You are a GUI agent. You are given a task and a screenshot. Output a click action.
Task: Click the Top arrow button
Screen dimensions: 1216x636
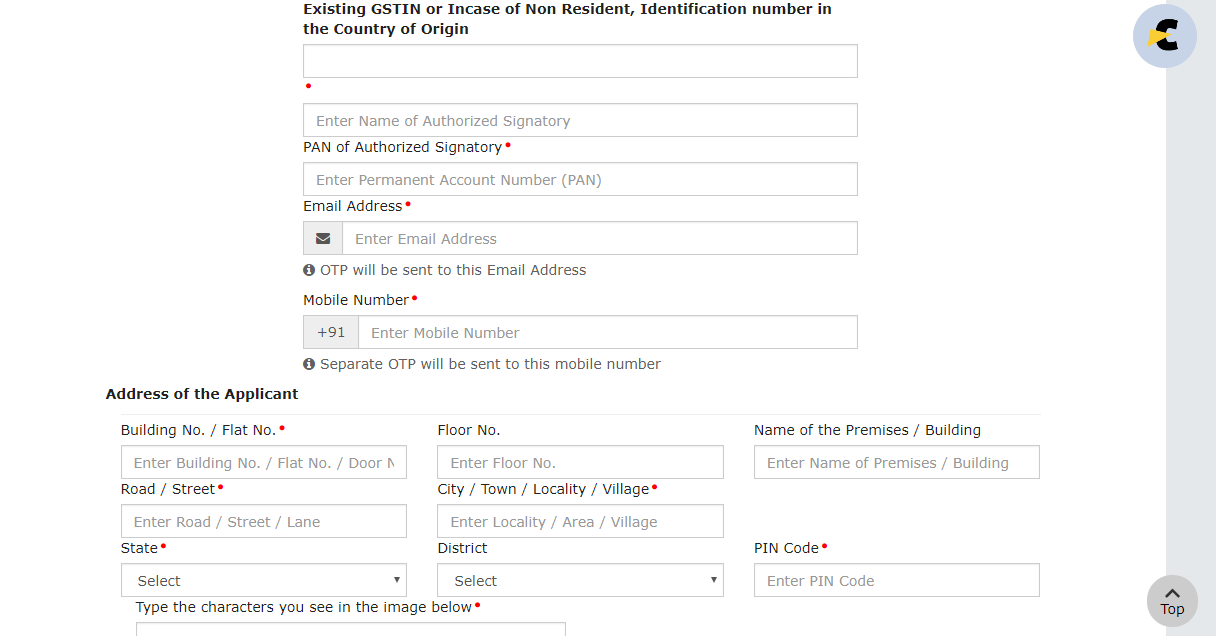[x=1172, y=601]
